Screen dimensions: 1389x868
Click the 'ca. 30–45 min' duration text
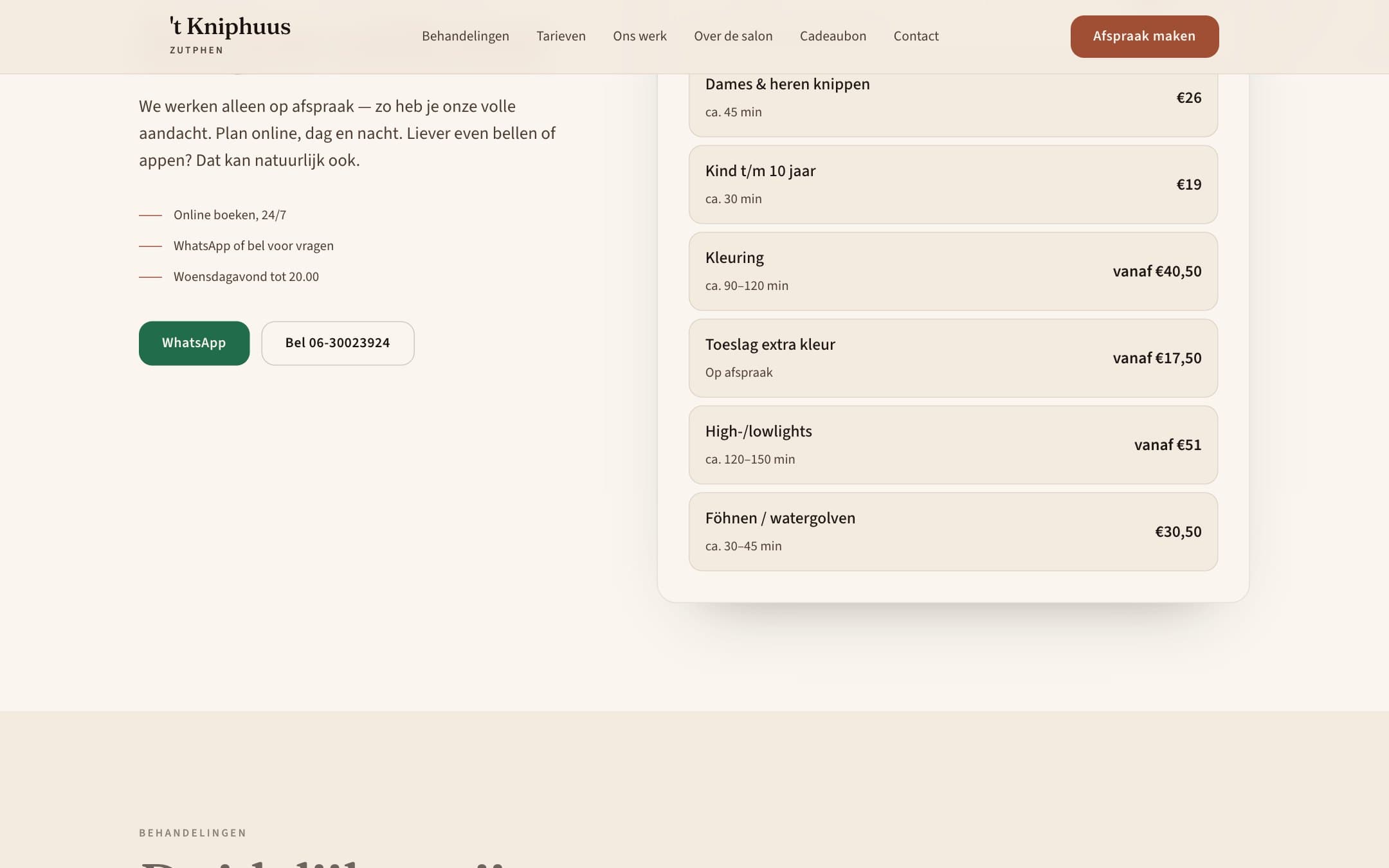pos(743,546)
